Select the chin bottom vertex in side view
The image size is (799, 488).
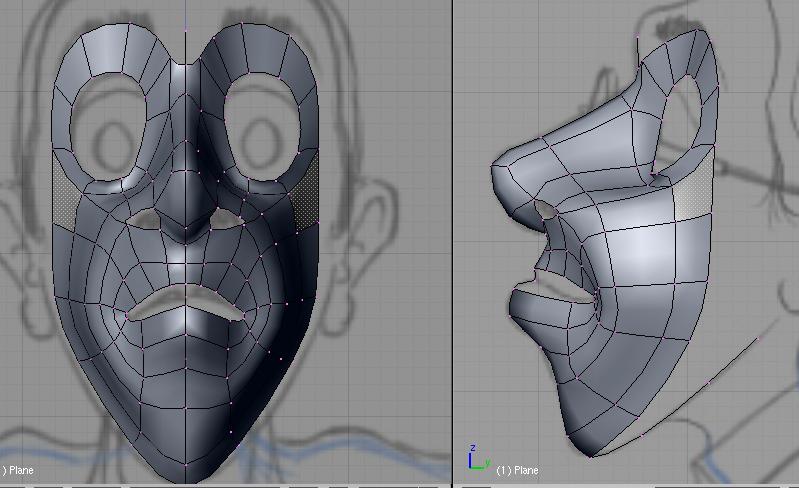(591, 456)
